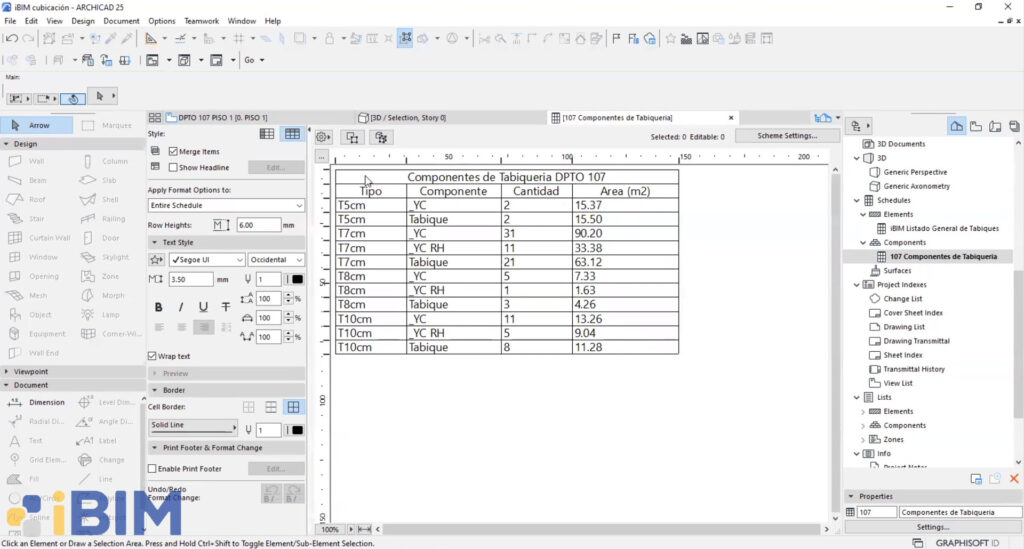Uncheck the Merge Items checkbox
Viewport: 1024px width, 549px height.
(x=174, y=151)
